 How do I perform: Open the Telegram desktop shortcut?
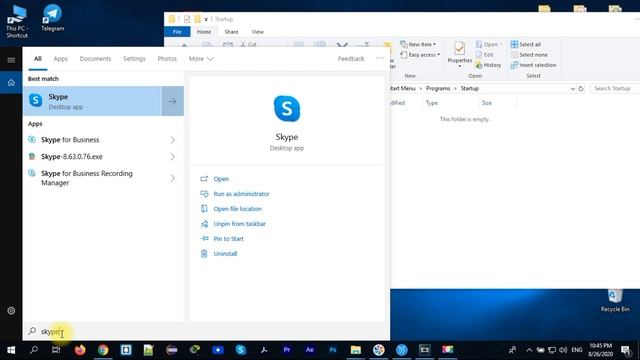(53, 18)
